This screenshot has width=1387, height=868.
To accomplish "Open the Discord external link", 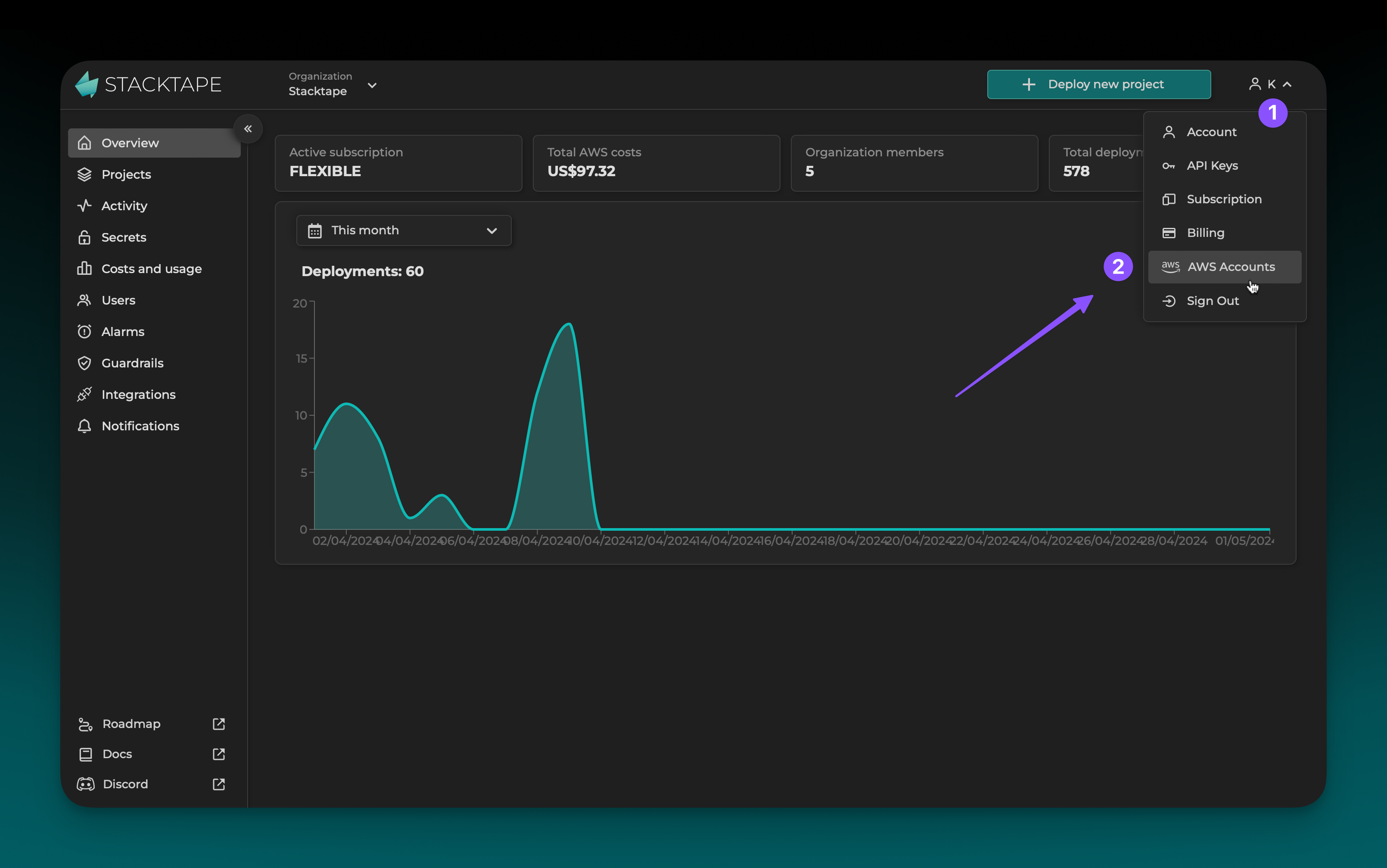I will pos(152,784).
